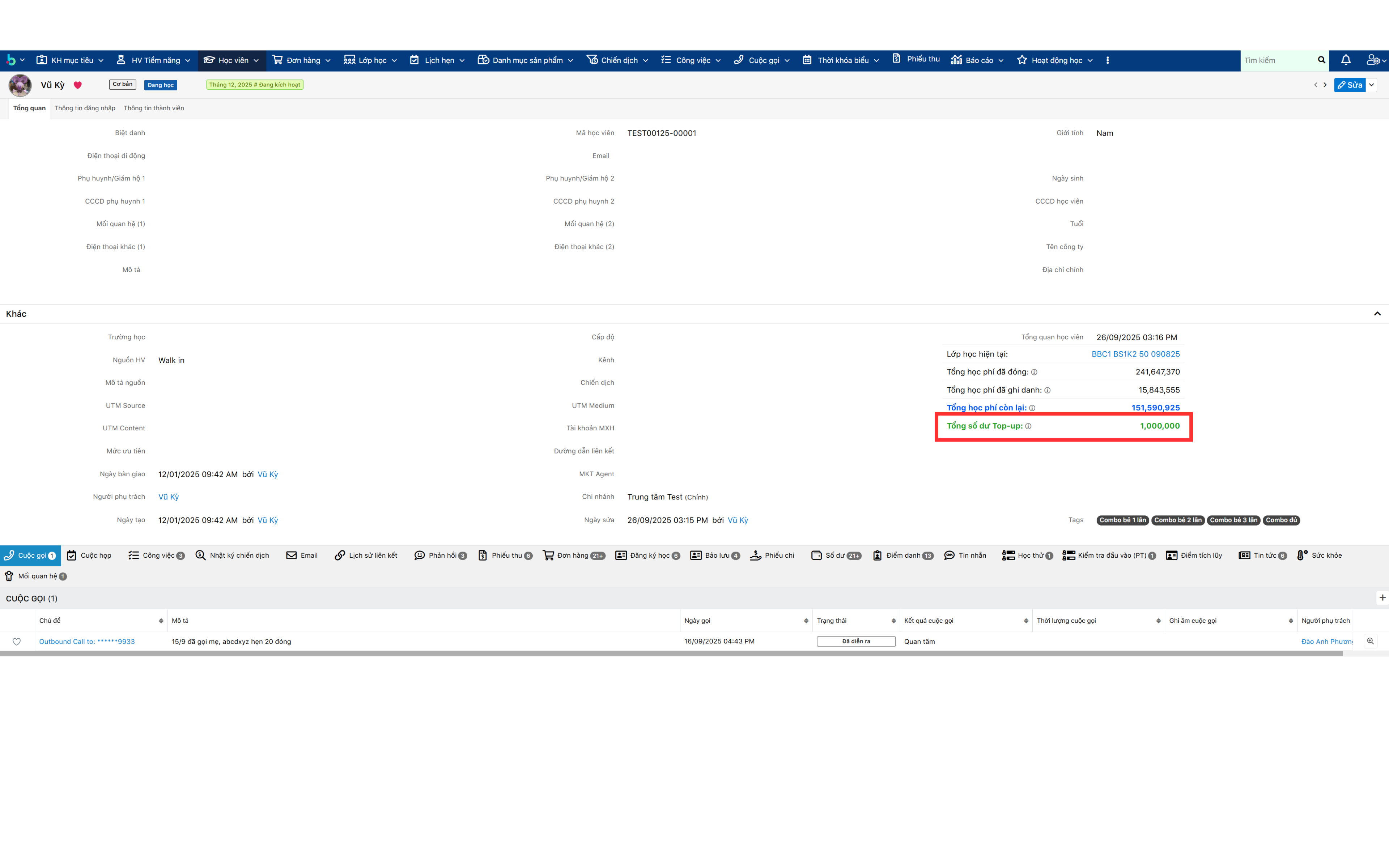Expand the Học viên menu dropdown
1389x868 pixels.
[256, 60]
